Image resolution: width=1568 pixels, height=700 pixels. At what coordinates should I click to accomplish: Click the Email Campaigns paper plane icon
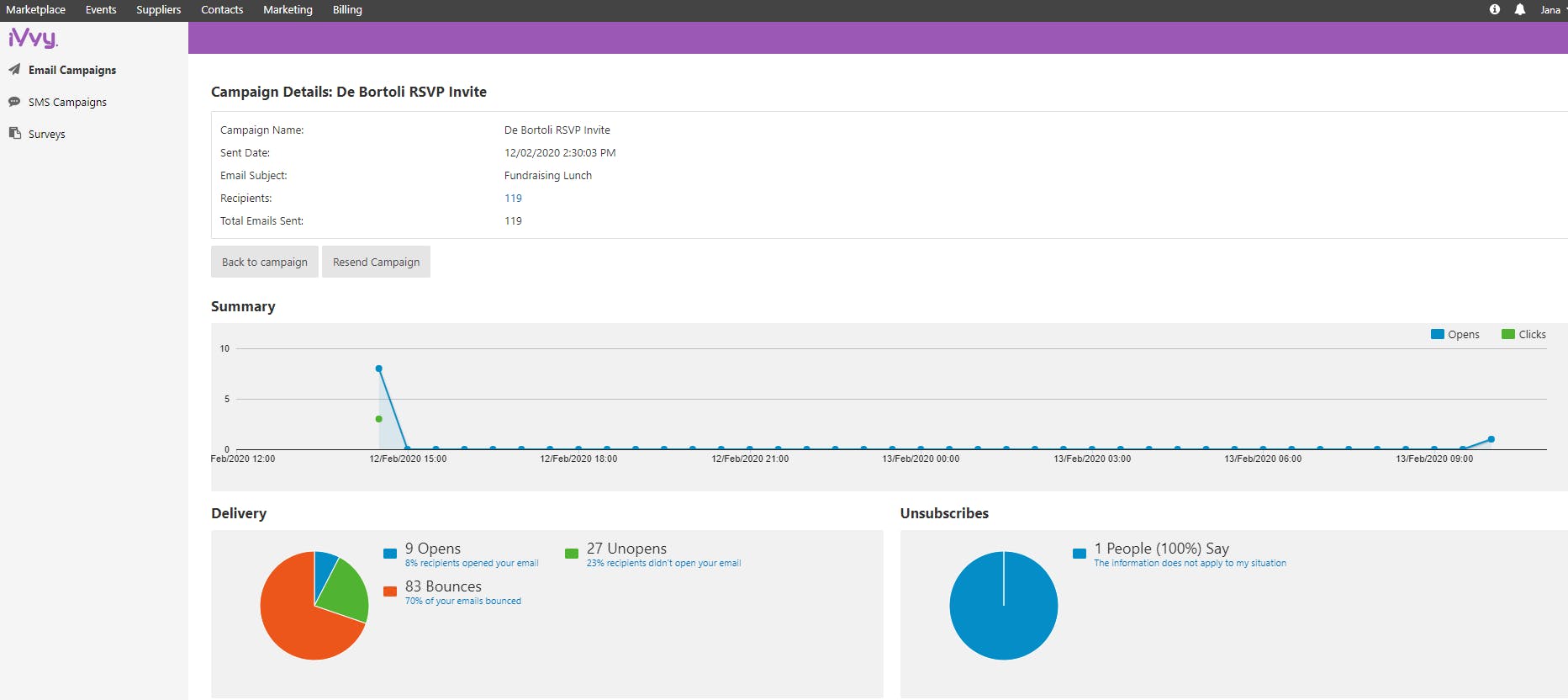pyautogui.click(x=14, y=69)
